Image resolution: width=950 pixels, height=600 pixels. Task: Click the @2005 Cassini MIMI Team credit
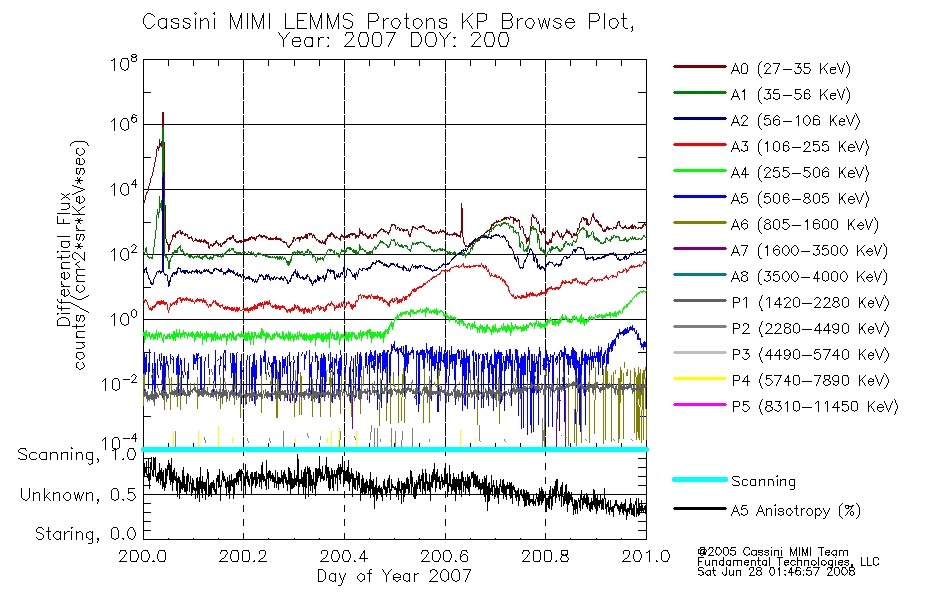click(x=773, y=552)
